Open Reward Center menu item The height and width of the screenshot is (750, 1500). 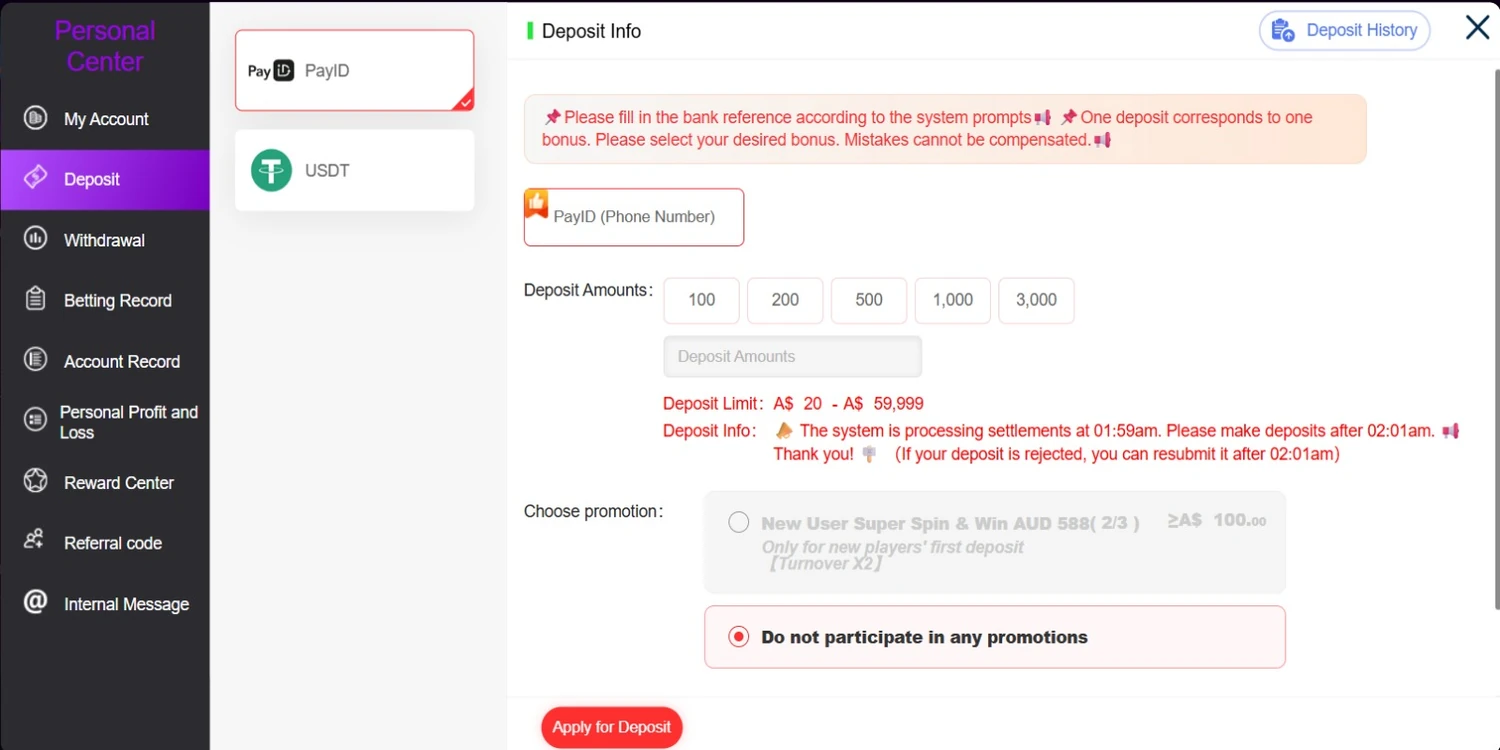[x=105, y=482]
